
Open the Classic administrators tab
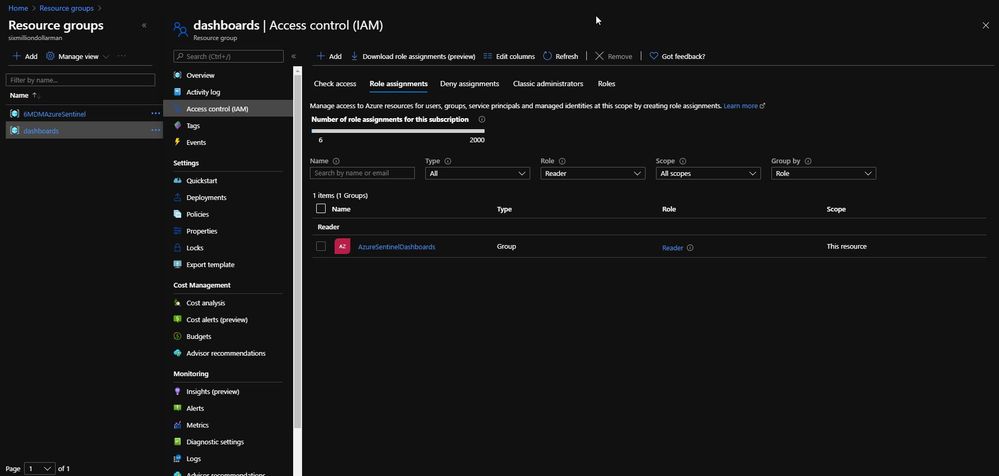coord(548,84)
